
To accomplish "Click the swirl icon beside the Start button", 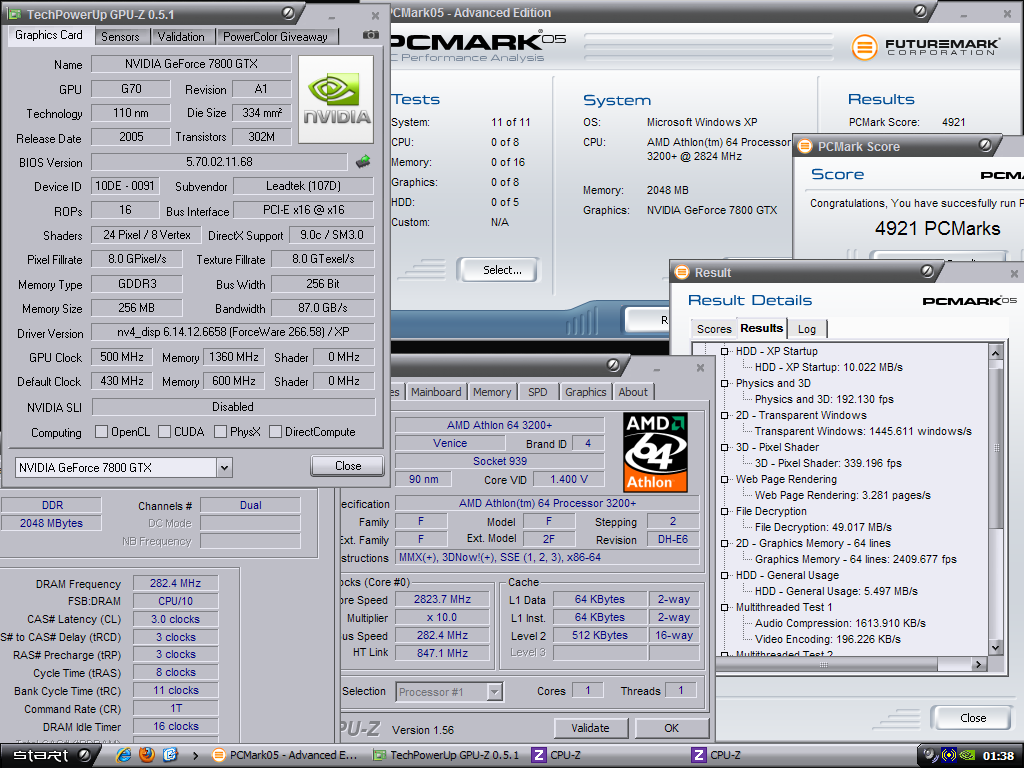I will (x=84, y=755).
